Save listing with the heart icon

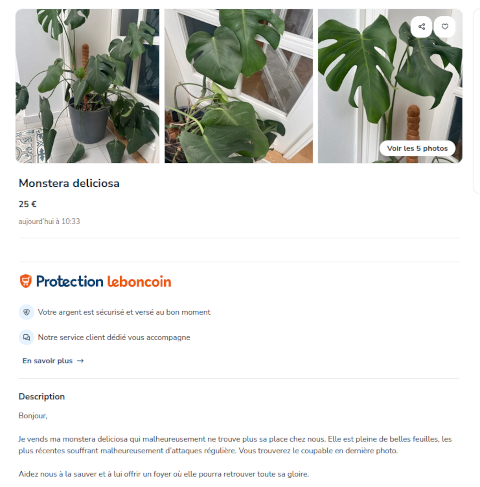coord(445,27)
